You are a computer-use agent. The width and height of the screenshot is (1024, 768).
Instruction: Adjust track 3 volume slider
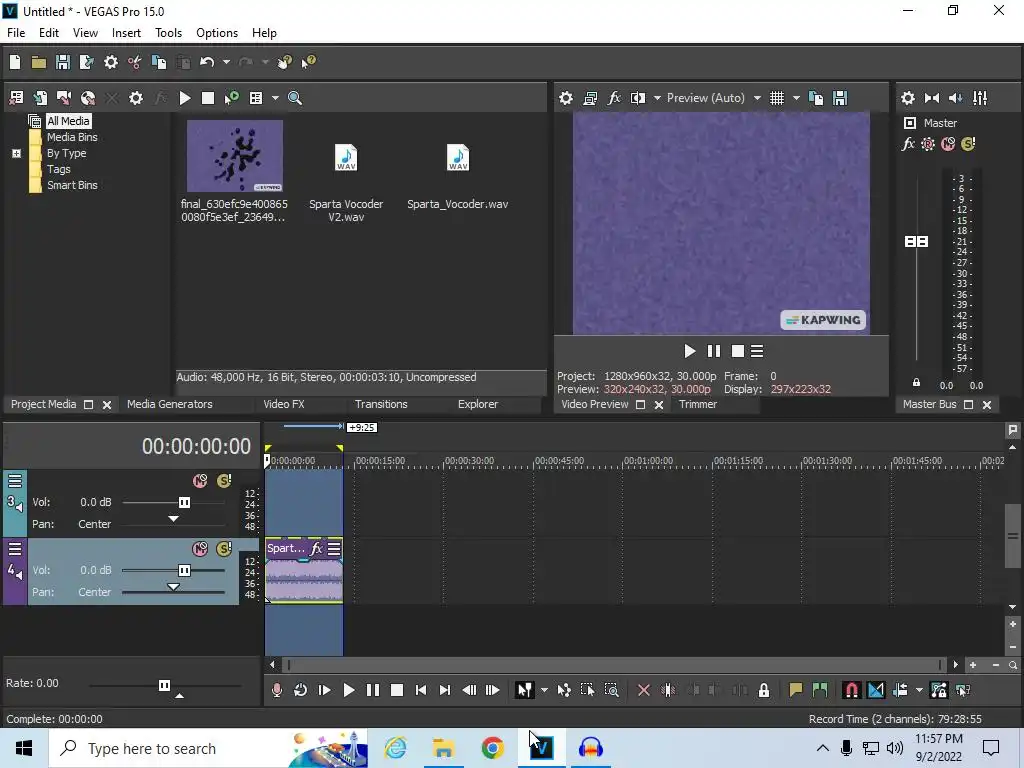[184, 502]
